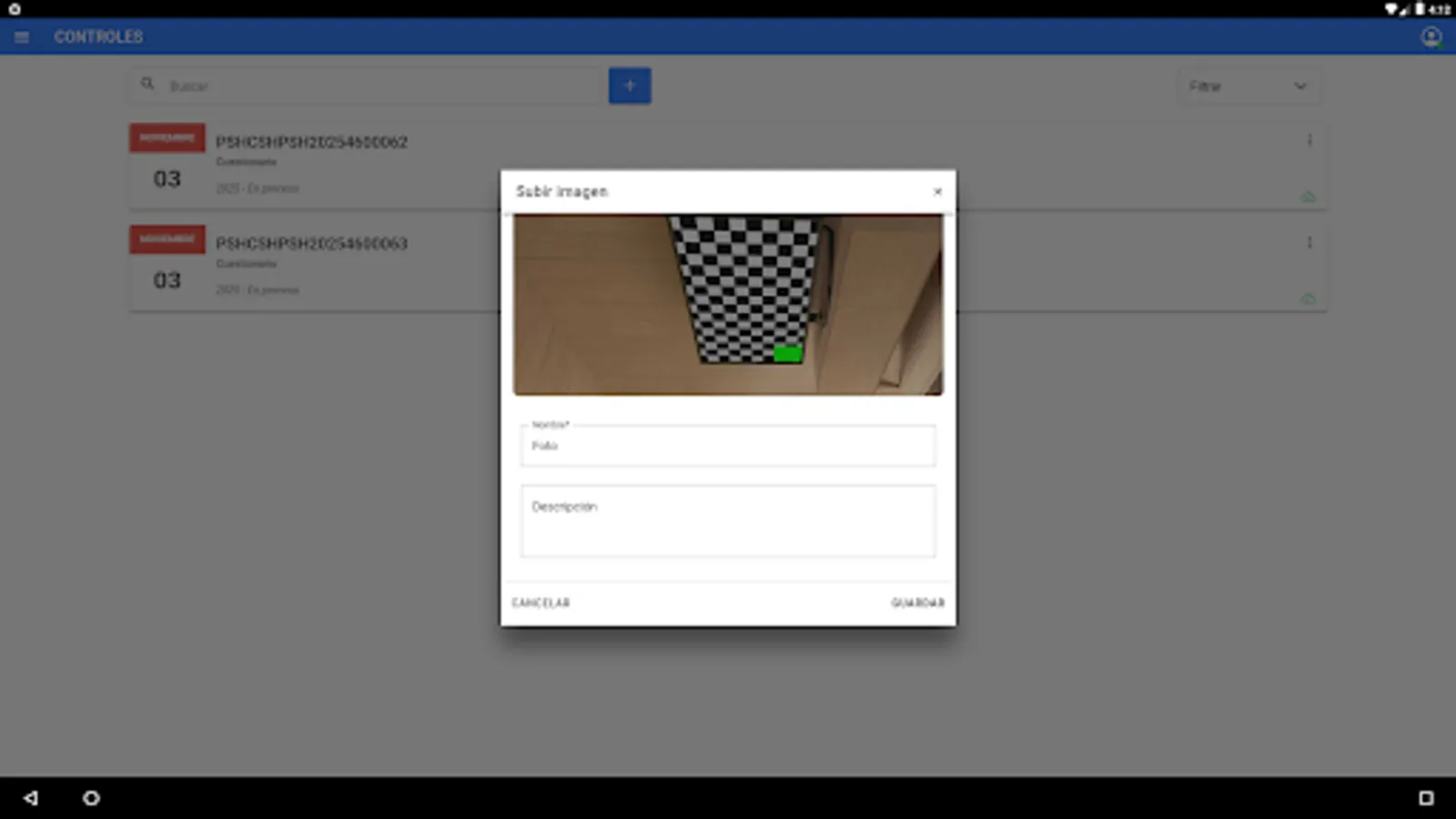The image size is (1456, 819).
Task: Click the CANCELAR button
Action: coord(541,602)
